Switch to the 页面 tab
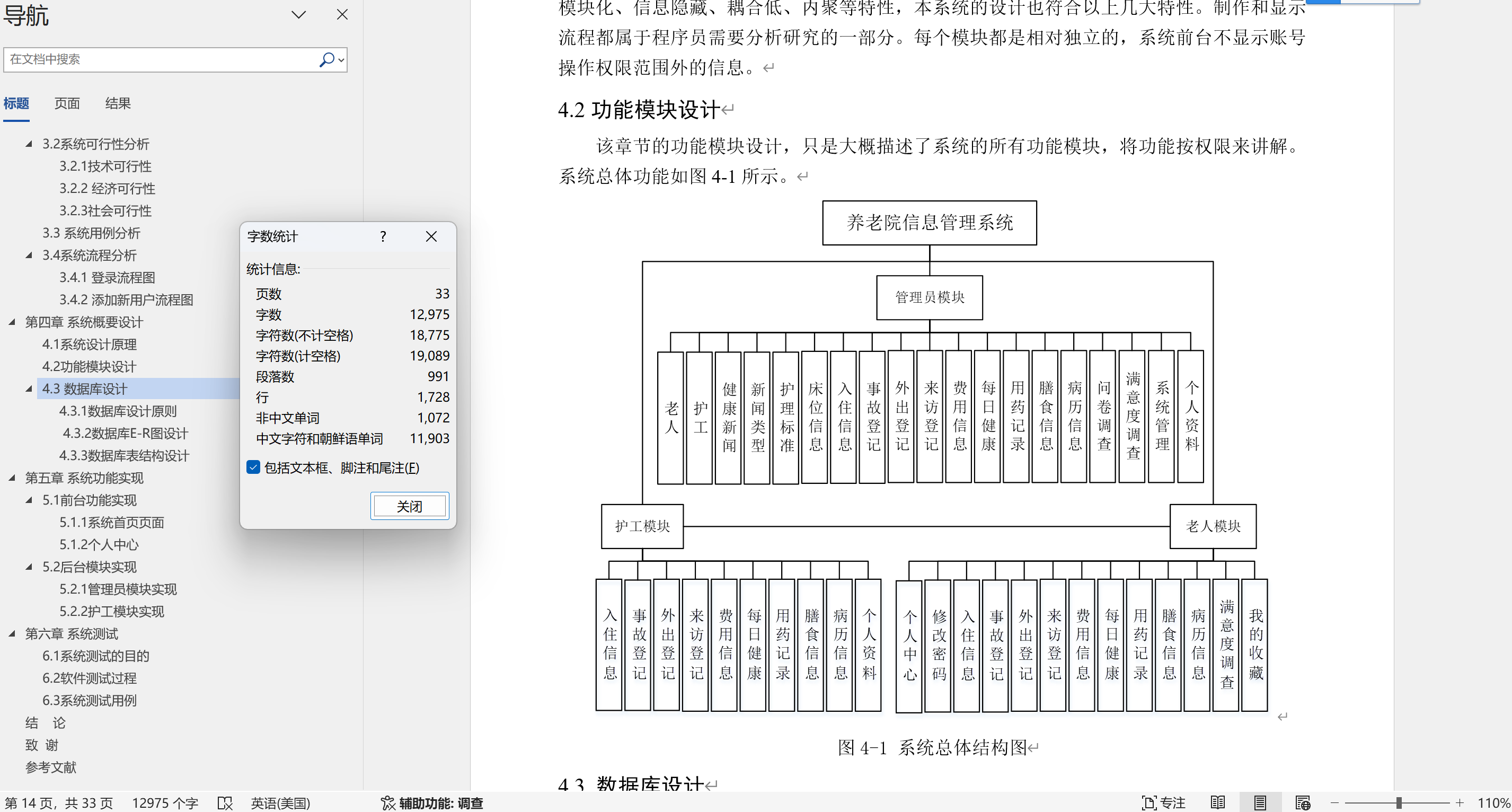This screenshot has width=1512, height=812. click(67, 103)
